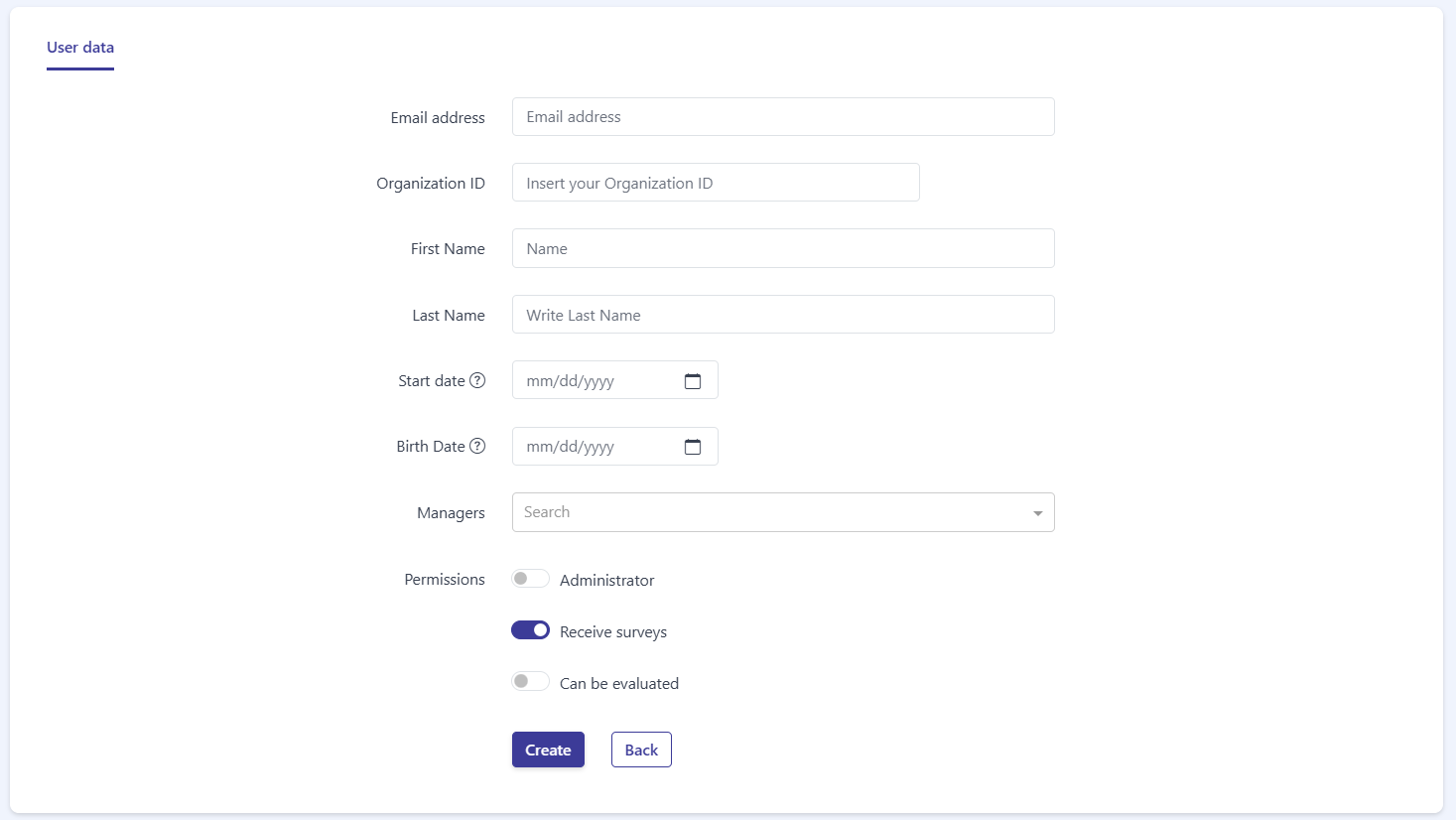Click the Create button
The width and height of the screenshot is (1456, 820).
(548, 750)
